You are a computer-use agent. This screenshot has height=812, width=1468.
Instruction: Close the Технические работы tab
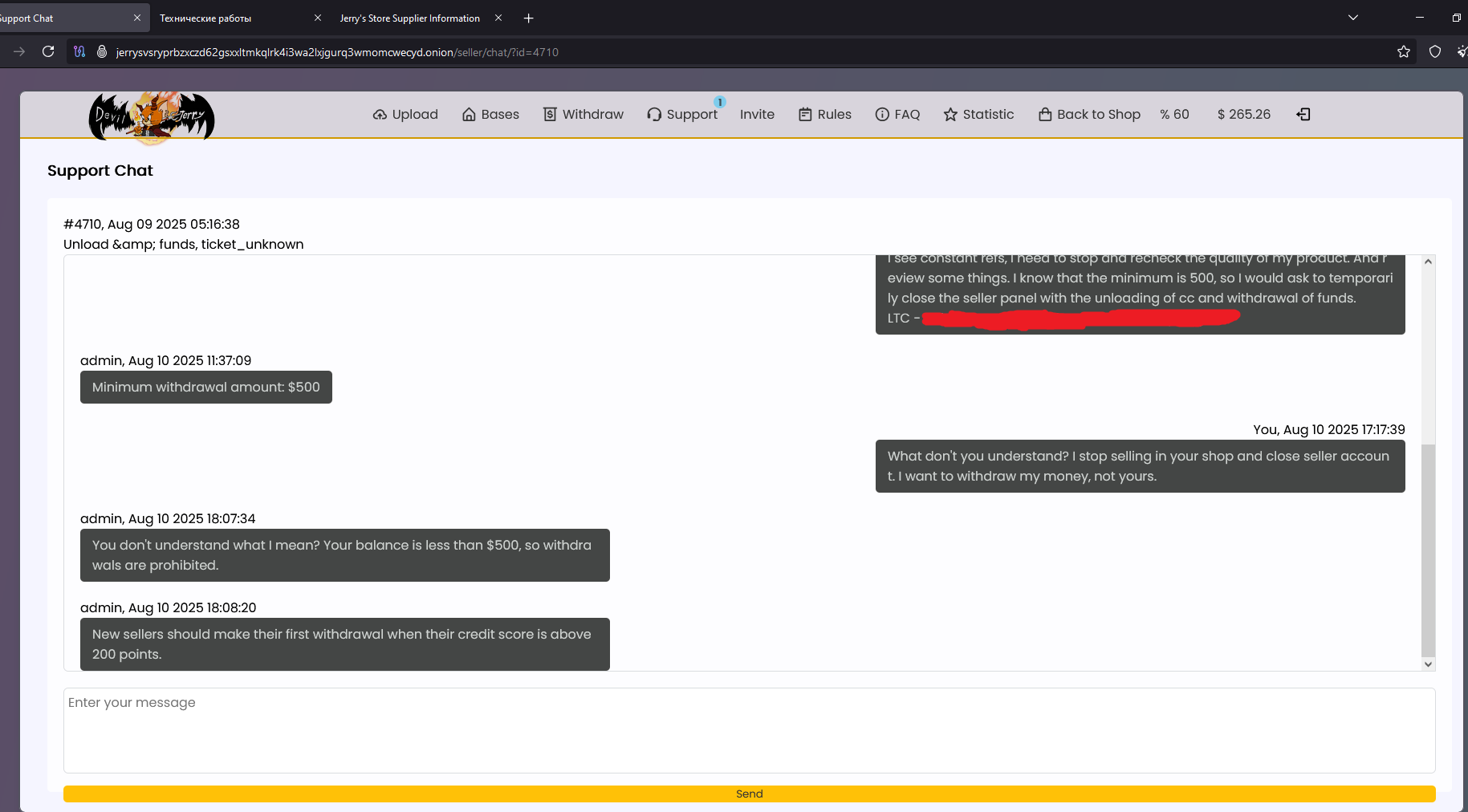318,18
